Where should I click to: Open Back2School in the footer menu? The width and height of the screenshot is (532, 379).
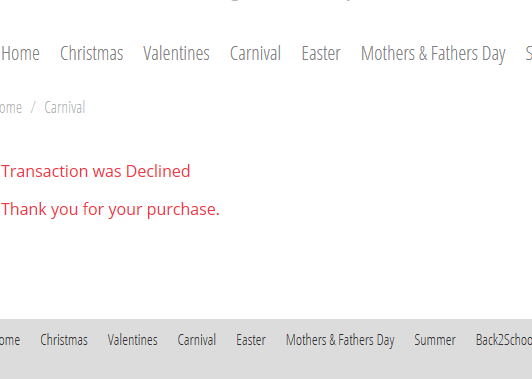pyautogui.click(x=504, y=340)
